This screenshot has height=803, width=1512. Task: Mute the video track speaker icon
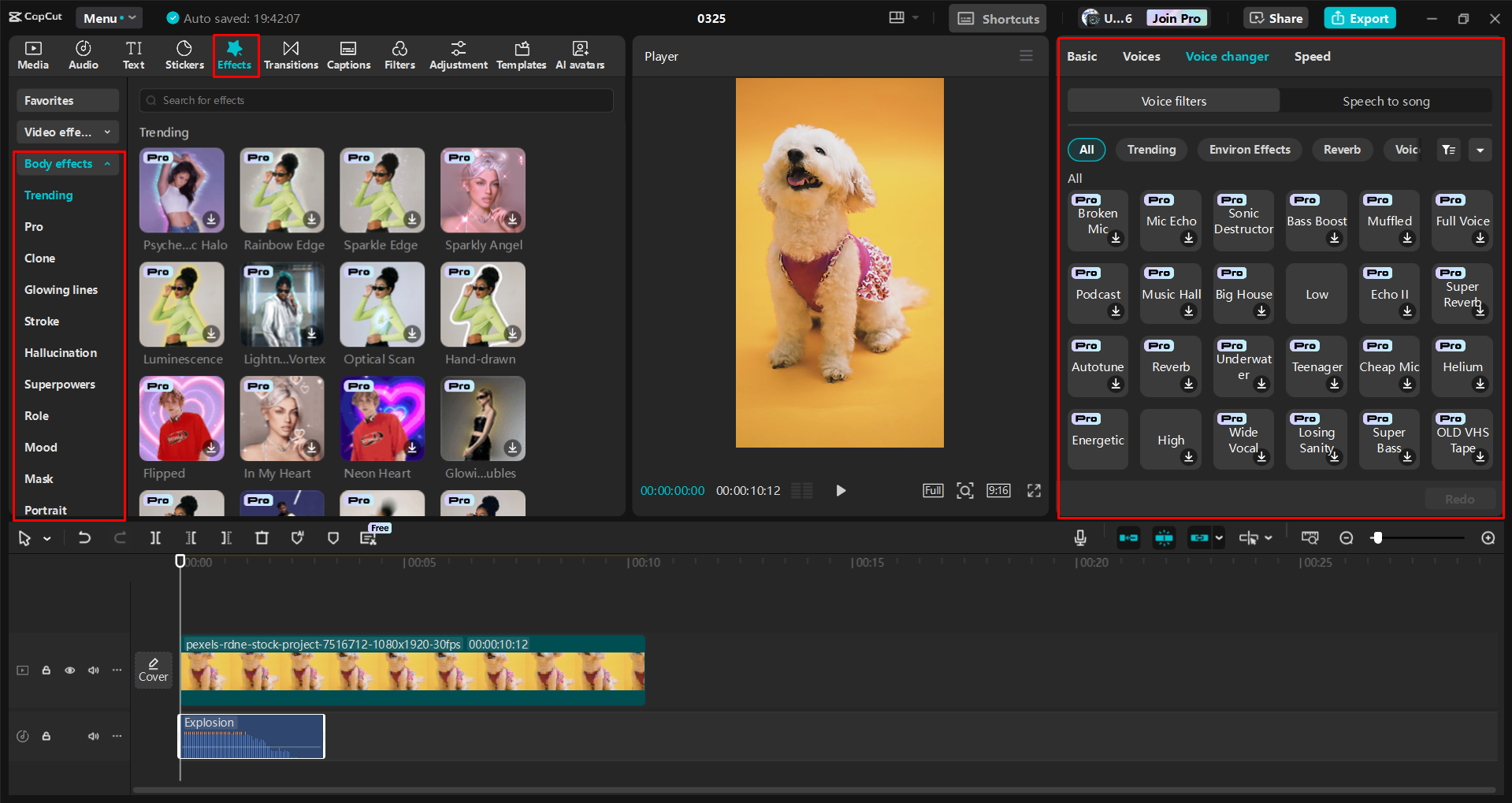93,669
